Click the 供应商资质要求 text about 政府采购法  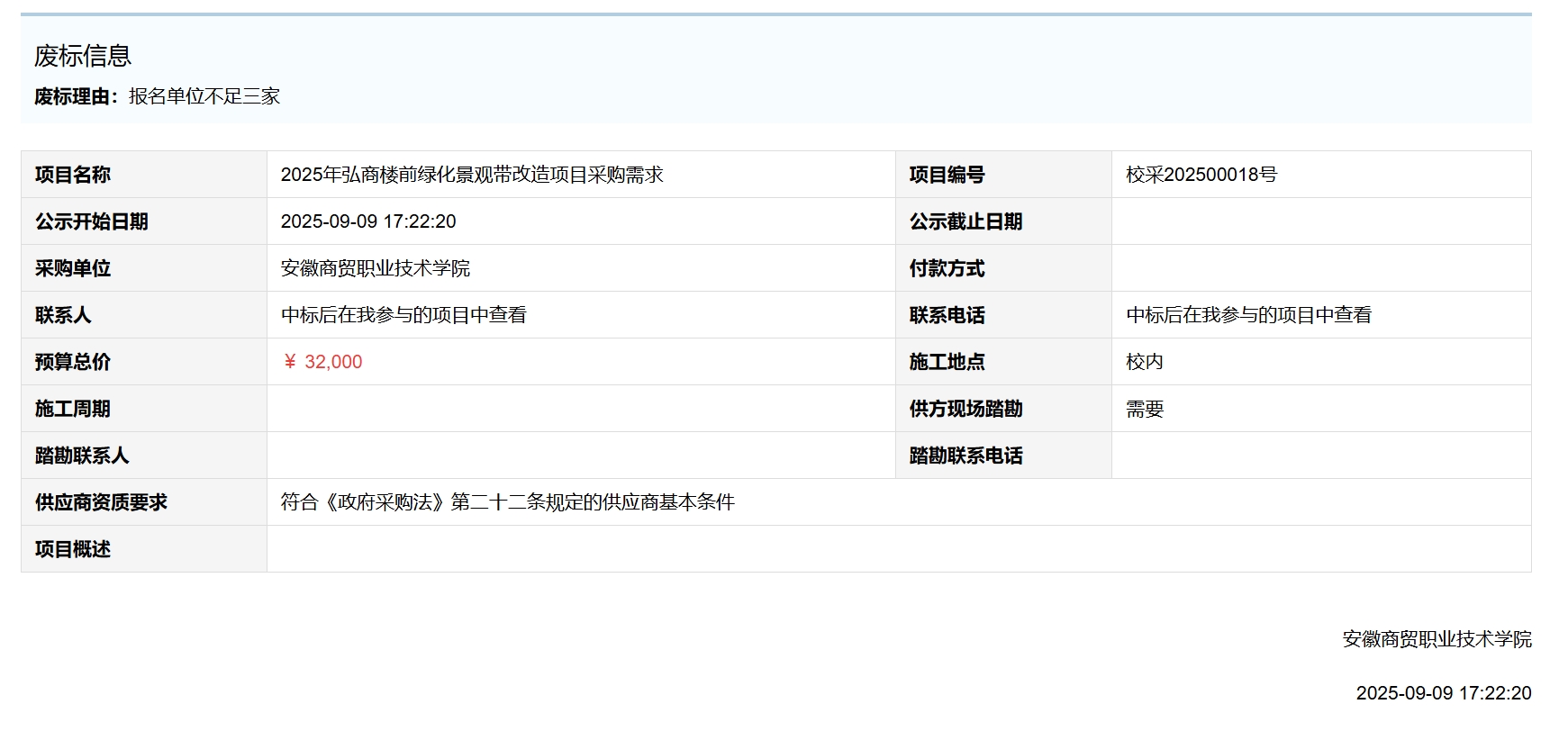(x=507, y=502)
